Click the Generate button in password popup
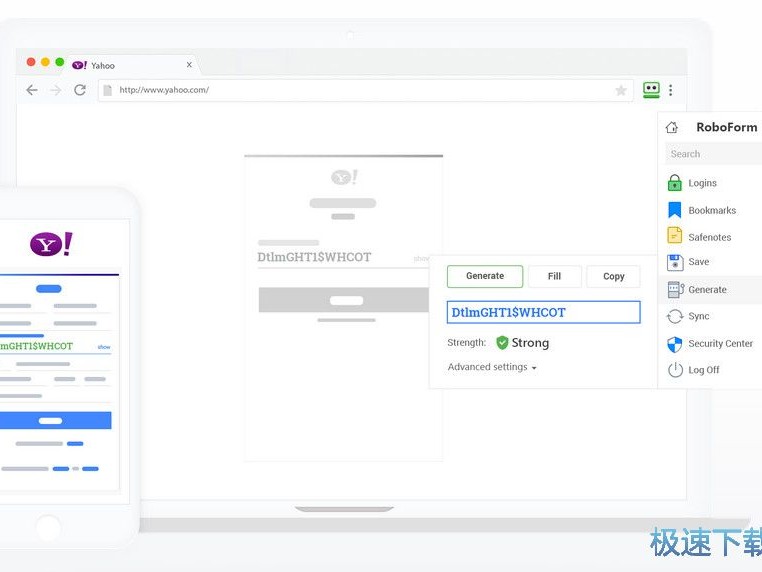This screenshot has width=762, height=572. tap(485, 276)
